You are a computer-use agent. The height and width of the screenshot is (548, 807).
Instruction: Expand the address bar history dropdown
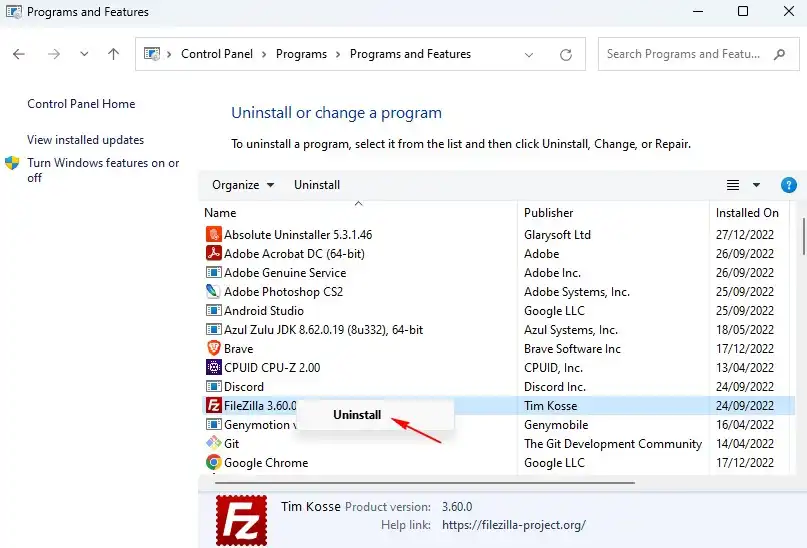529,55
